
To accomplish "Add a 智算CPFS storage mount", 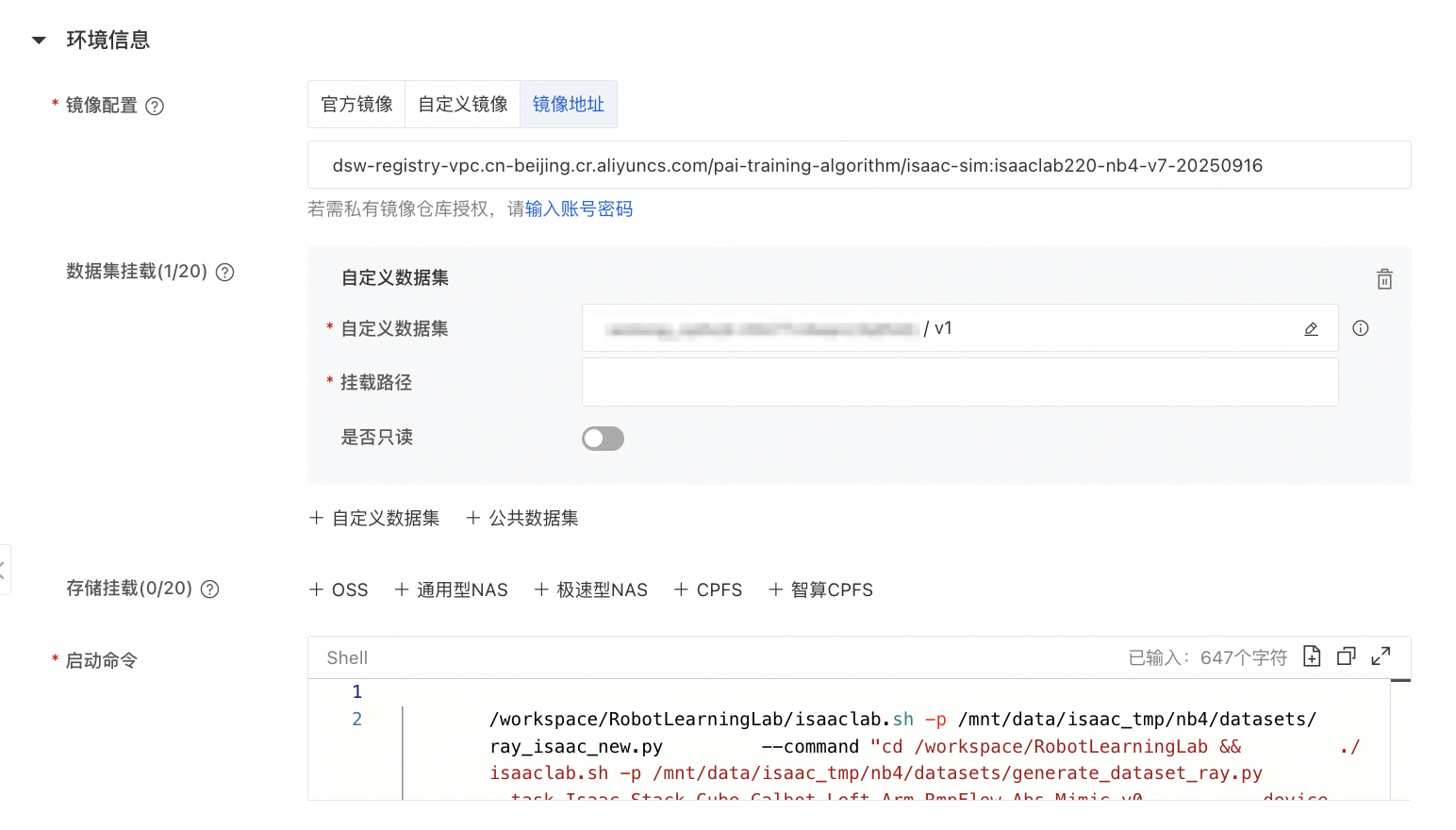I will (x=820, y=589).
